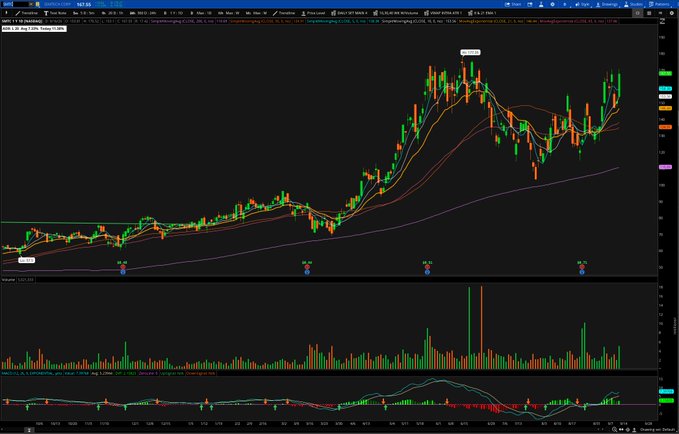Click the yellow symbol link icon
The height and width of the screenshot is (434, 679).
[38, 4]
